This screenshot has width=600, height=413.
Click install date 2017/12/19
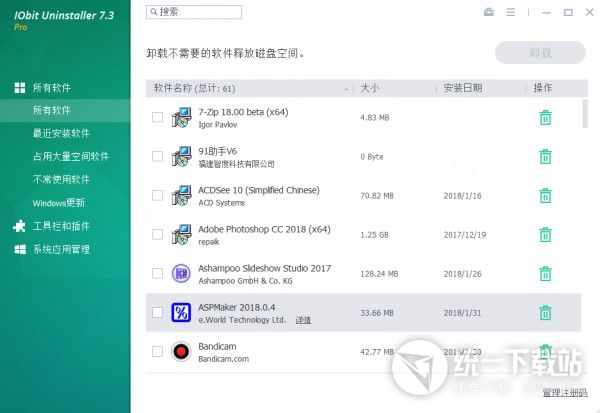click(465, 235)
